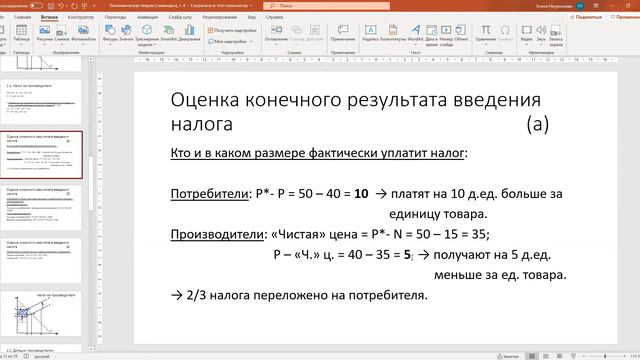Open the Справка tab

click(x=274, y=17)
